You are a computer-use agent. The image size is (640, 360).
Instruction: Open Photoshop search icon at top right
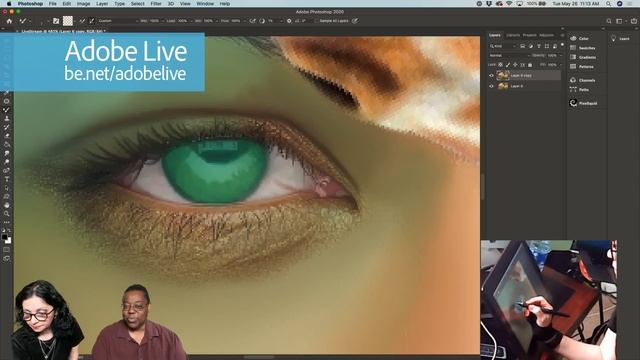(x=609, y=21)
